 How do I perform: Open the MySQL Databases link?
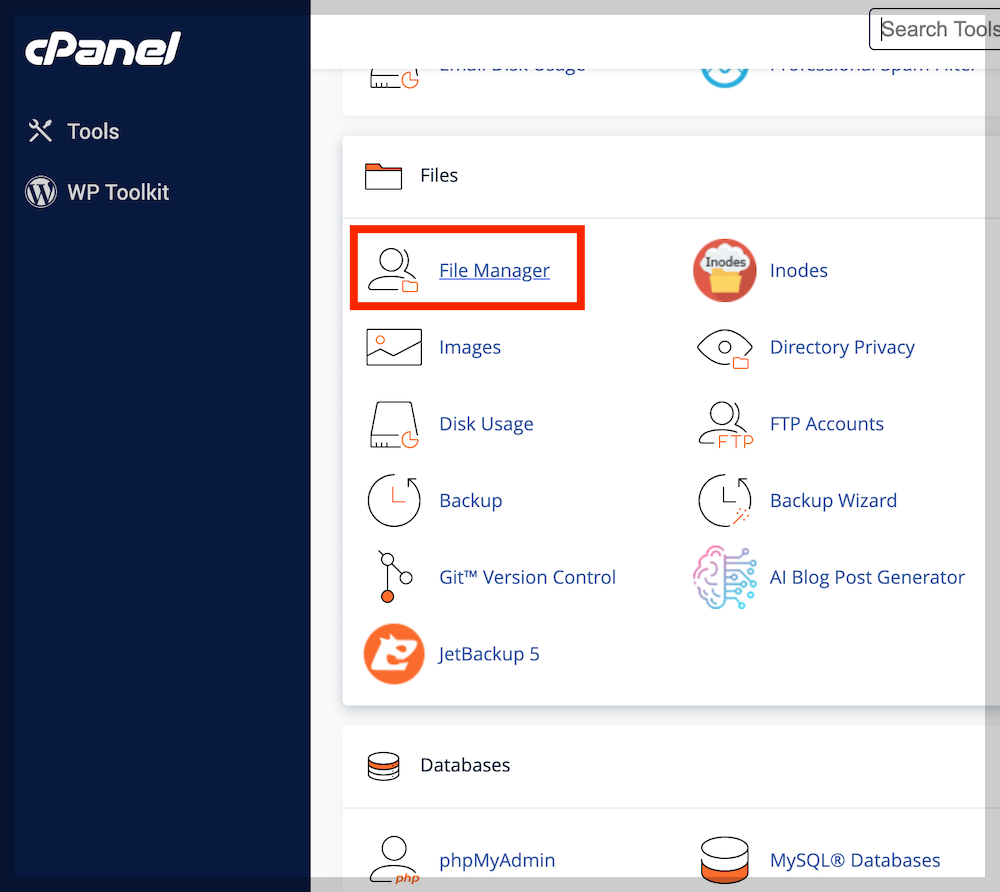(855, 860)
